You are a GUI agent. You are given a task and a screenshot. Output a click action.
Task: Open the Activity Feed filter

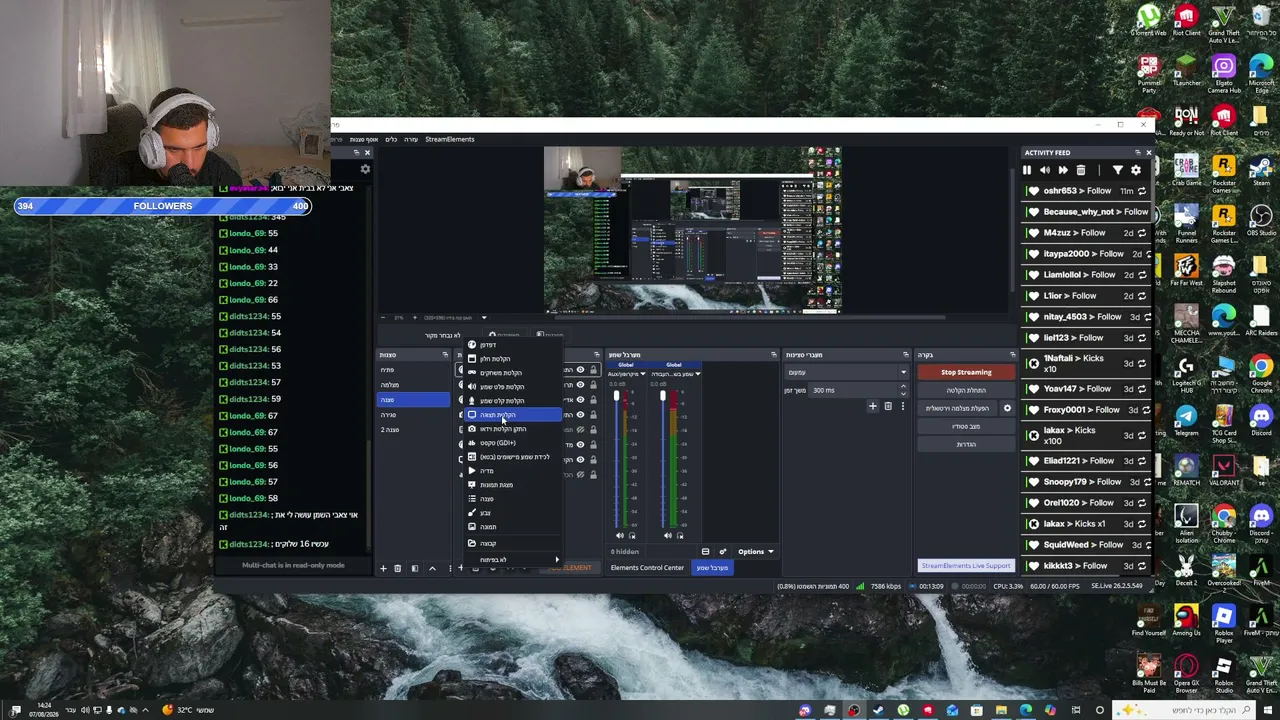point(1117,170)
